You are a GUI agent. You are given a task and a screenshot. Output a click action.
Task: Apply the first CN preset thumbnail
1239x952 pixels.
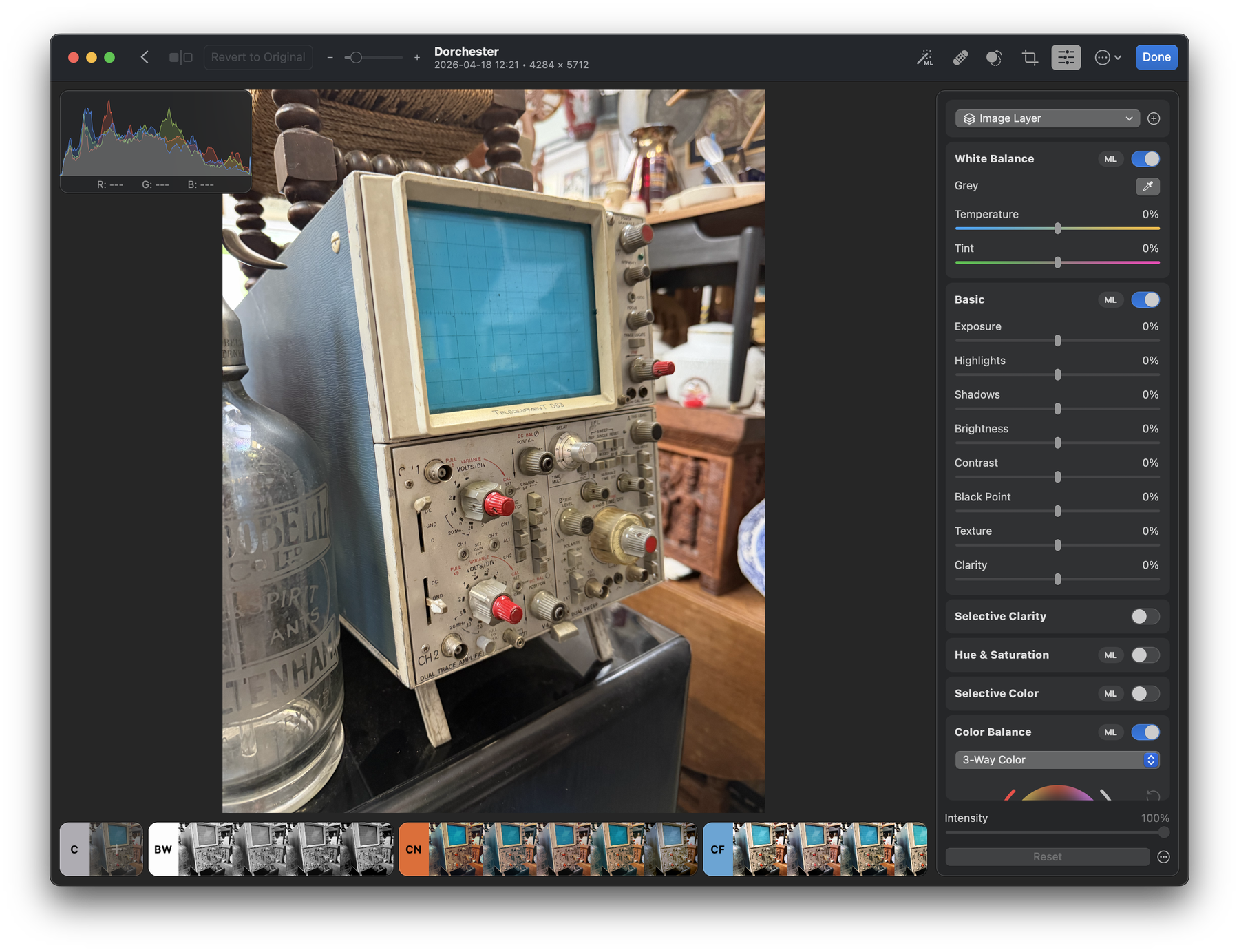coord(456,849)
